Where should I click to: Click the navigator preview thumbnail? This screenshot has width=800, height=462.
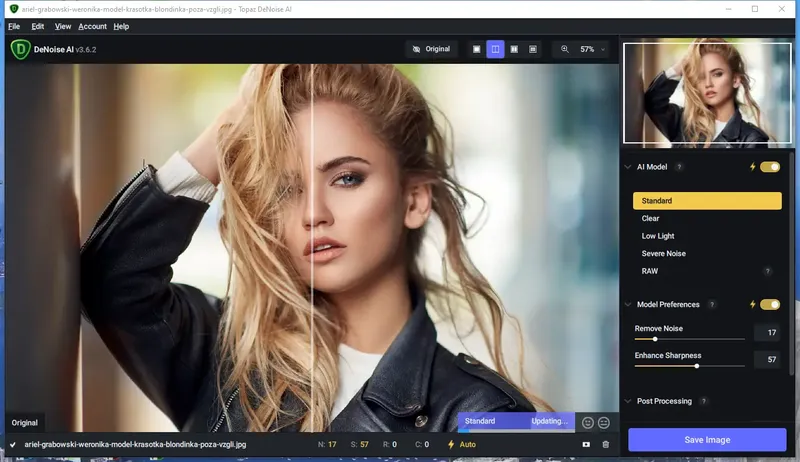coord(707,92)
